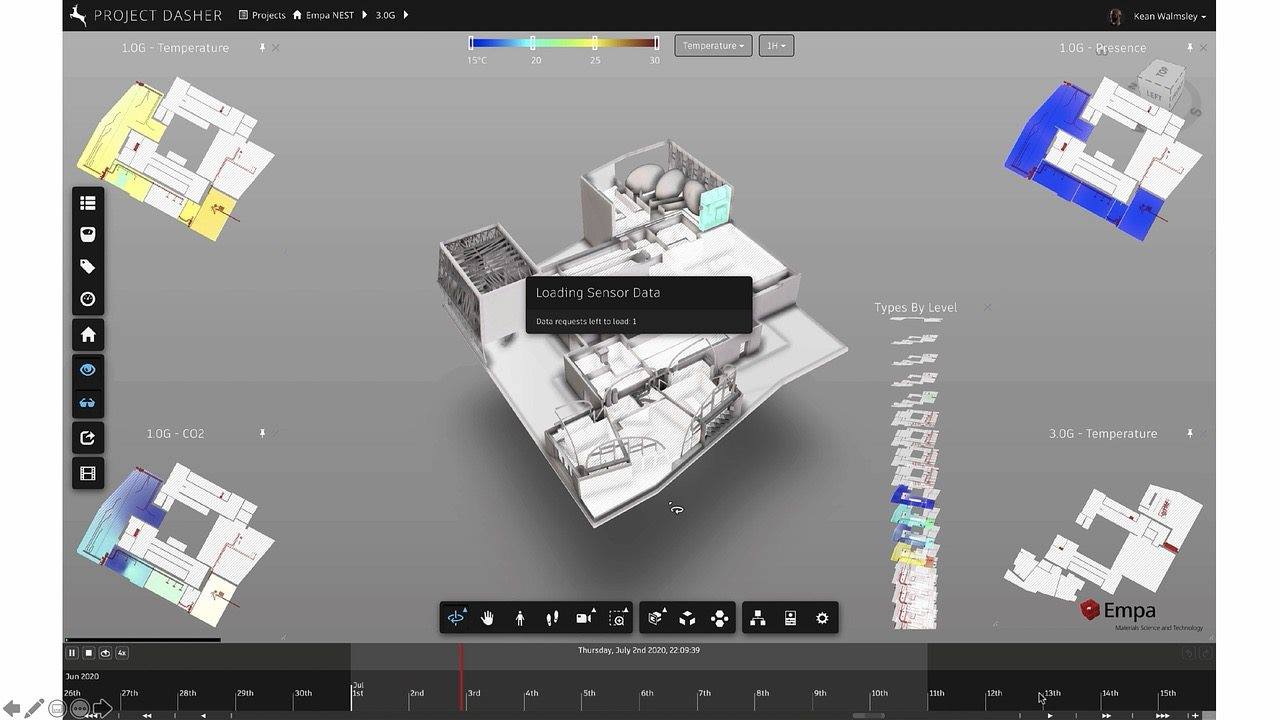This screenshot has height=720, width=1280.
Task: Open the tag icon in the left sidebar
Action: 88,267
